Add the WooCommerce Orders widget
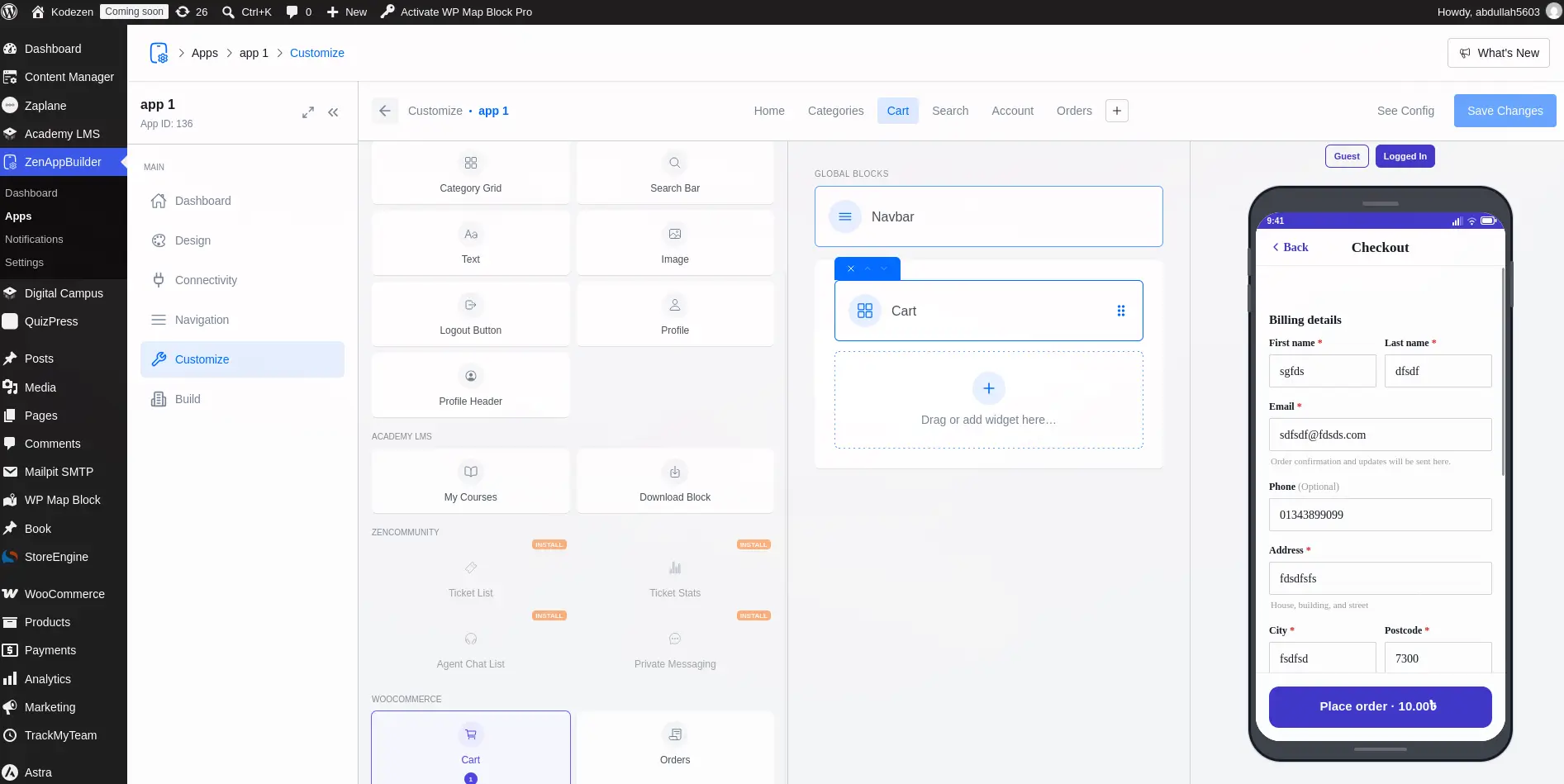Image resolution: width=1564 pixels, height=784 pixels. pos(675,747)
